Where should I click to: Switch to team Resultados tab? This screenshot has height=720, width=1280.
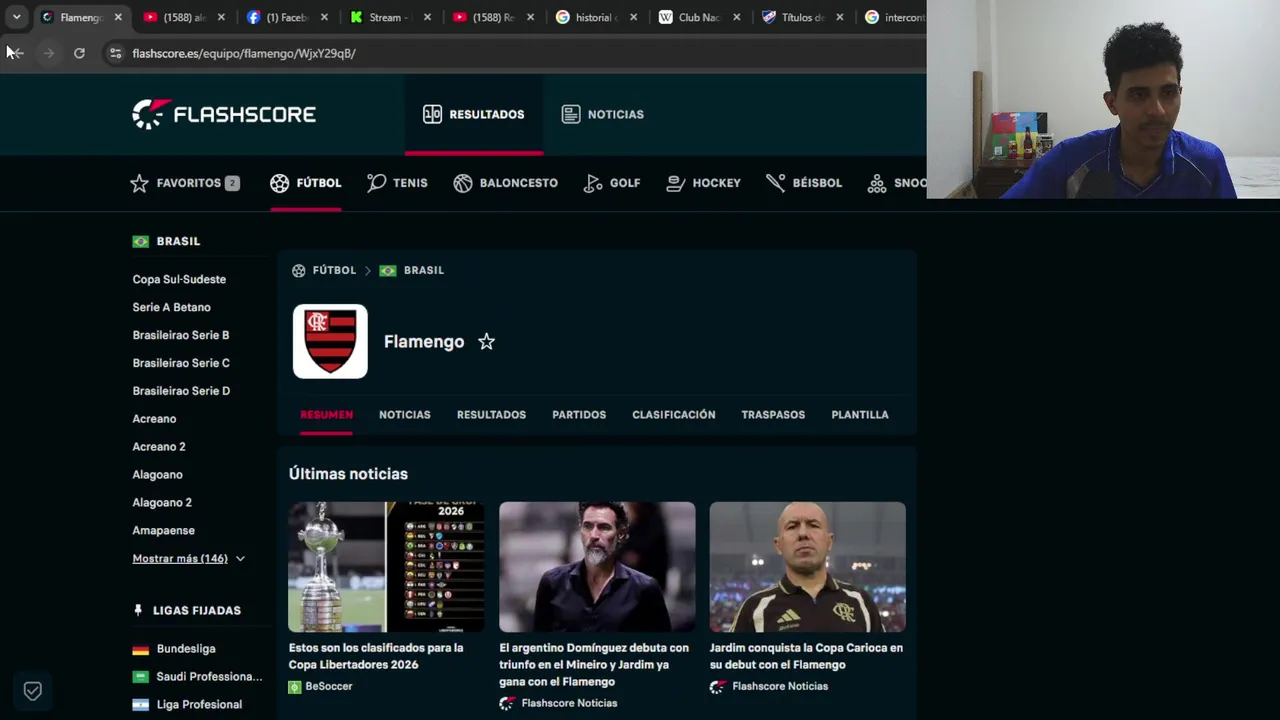tap(491, 414)
